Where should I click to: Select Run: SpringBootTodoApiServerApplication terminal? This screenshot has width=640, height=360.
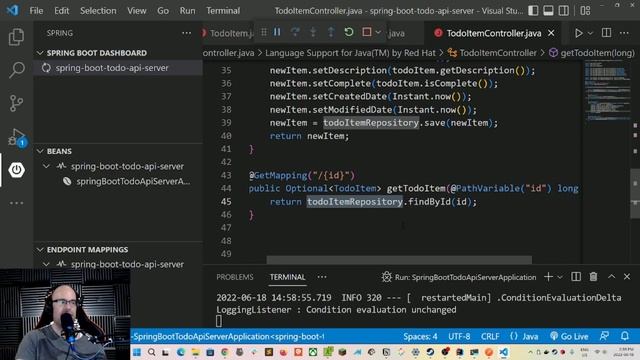[459, 277]
